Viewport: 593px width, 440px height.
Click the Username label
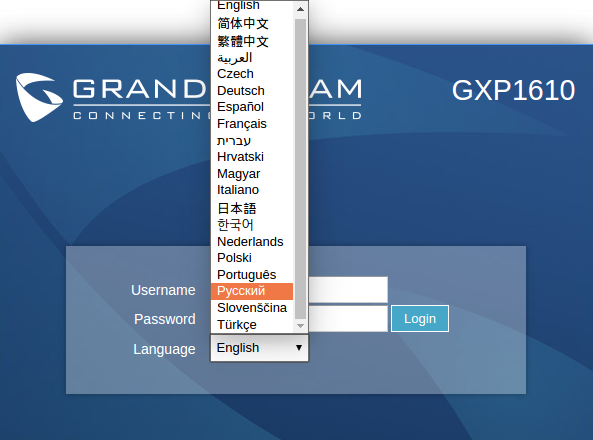click(163, 290)
